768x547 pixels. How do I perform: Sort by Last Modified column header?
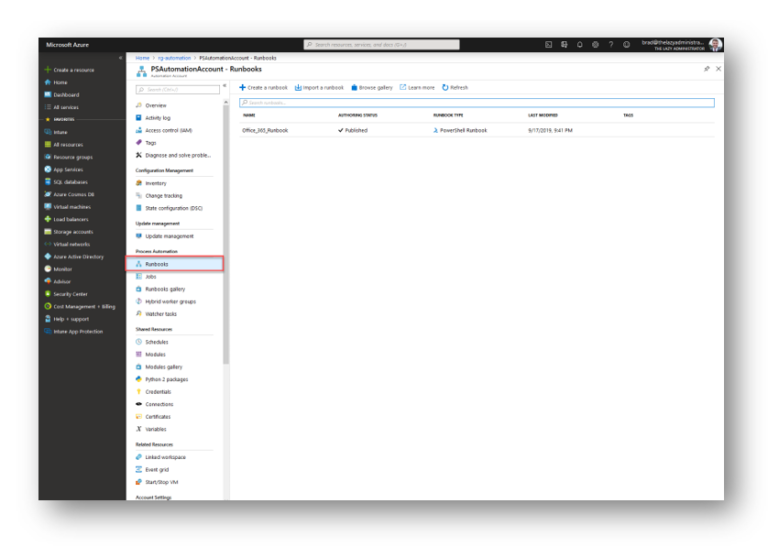tap(543, 115)
